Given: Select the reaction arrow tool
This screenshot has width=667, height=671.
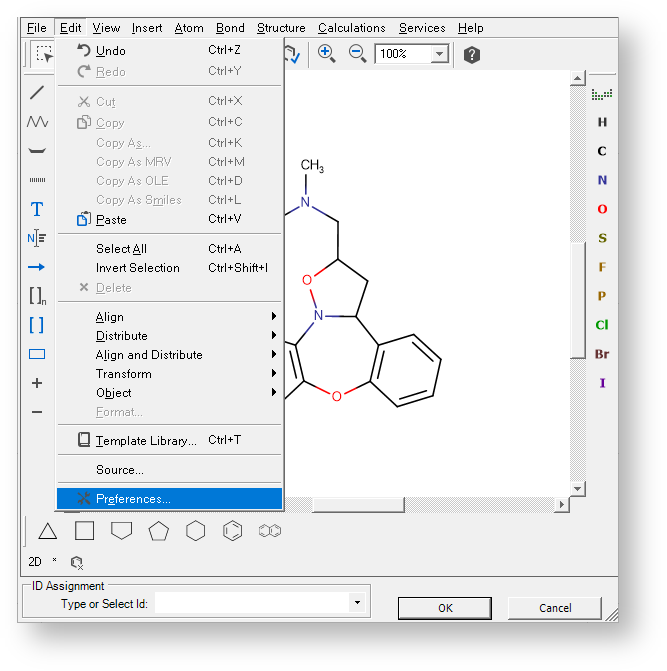Looking at the screenshot, I should [37, 267].
